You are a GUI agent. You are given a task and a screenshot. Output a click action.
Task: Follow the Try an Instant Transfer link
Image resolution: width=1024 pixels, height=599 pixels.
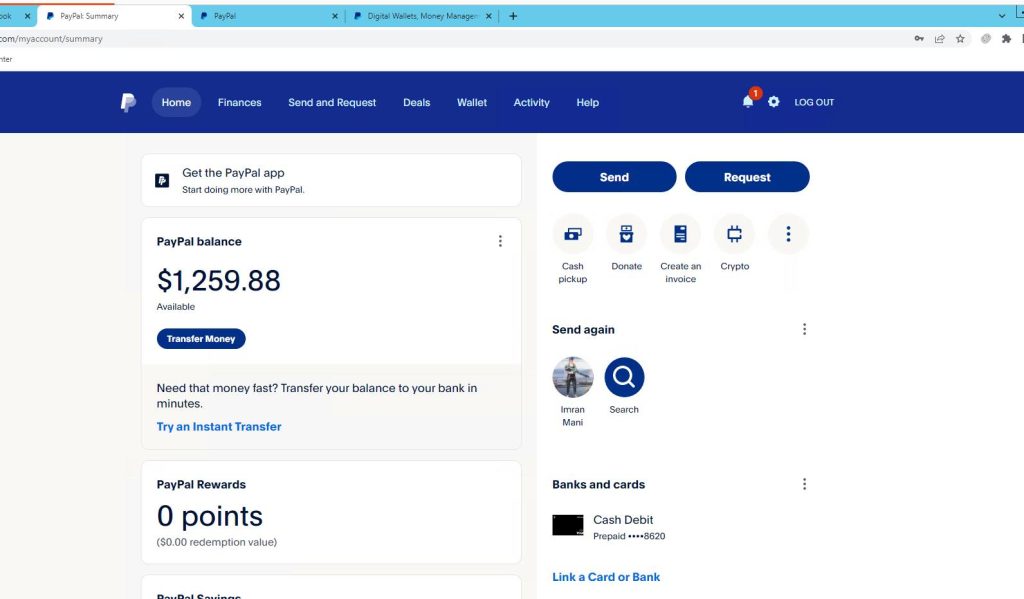point(219,426)
